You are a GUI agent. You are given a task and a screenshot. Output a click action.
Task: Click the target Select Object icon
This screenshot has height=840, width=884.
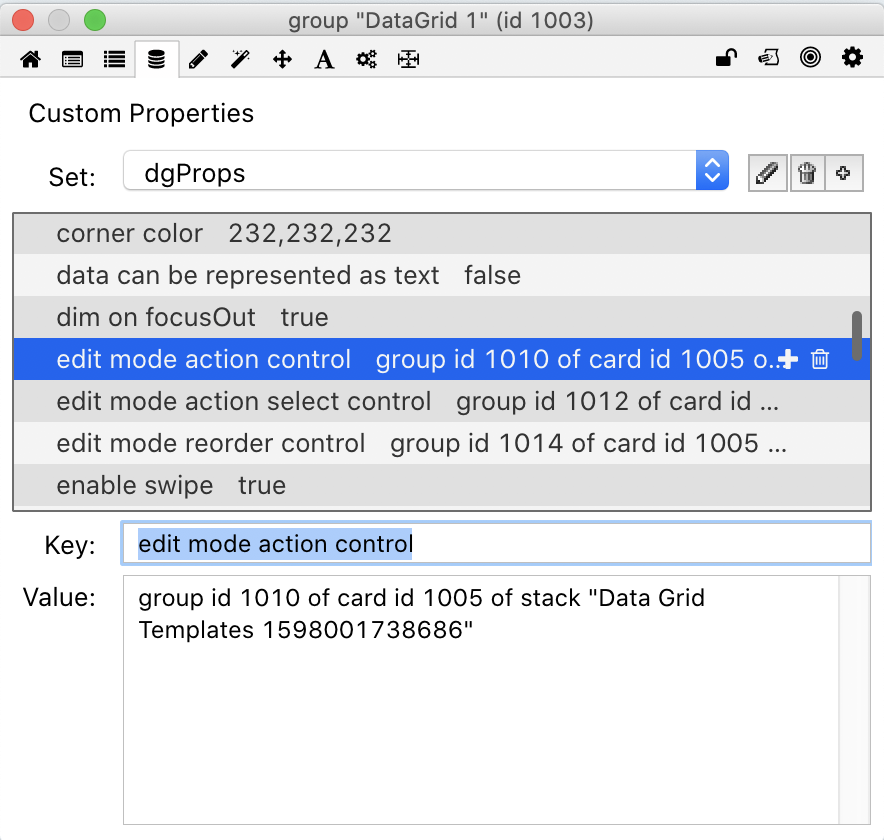click(x=810, y=58)
